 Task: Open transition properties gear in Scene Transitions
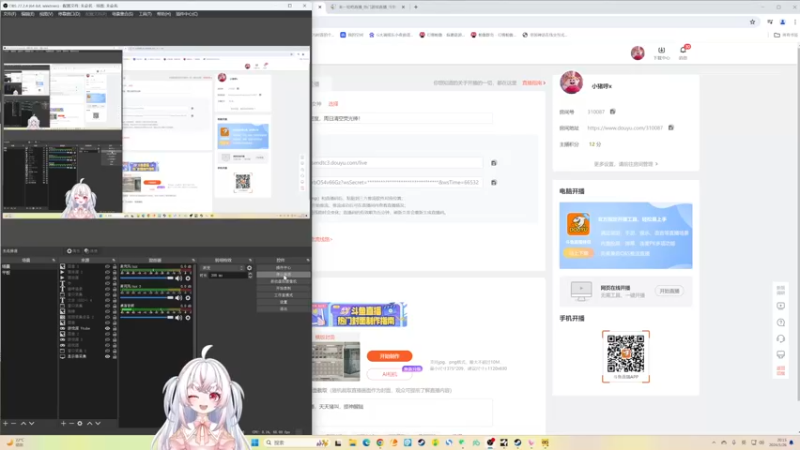[249, 268]
